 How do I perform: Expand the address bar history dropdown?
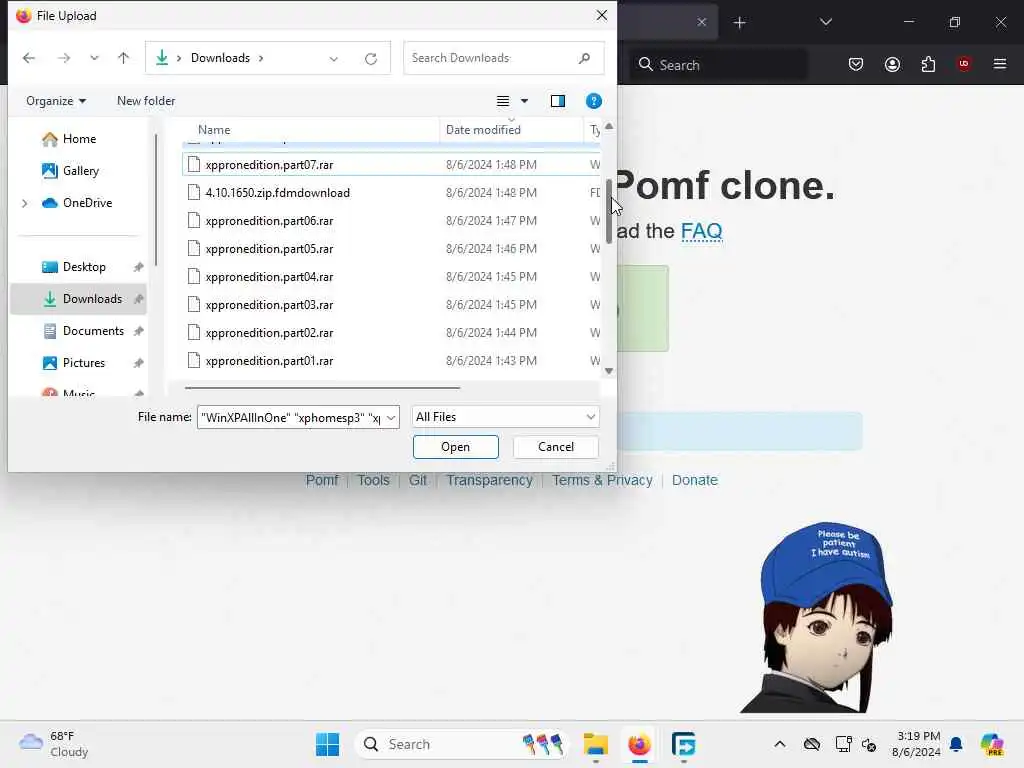tap(334, 59)
